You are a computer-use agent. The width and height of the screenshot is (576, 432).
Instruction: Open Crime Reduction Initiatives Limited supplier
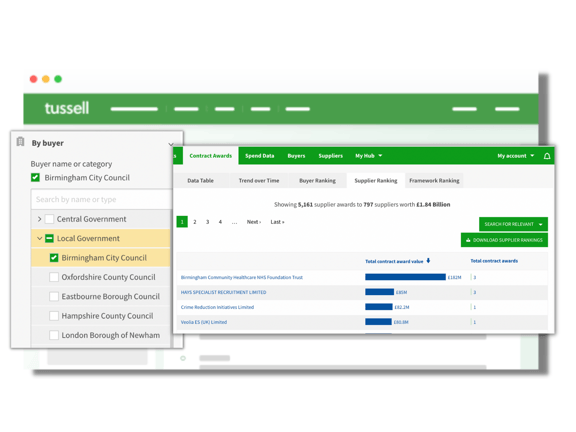point(217,307)
